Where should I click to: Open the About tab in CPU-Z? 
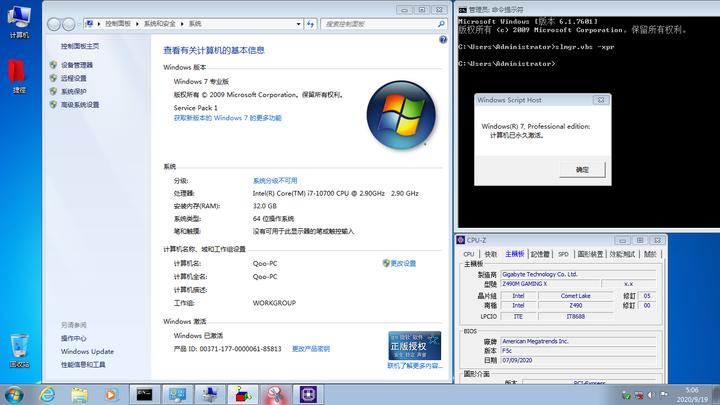click(650, 254)
